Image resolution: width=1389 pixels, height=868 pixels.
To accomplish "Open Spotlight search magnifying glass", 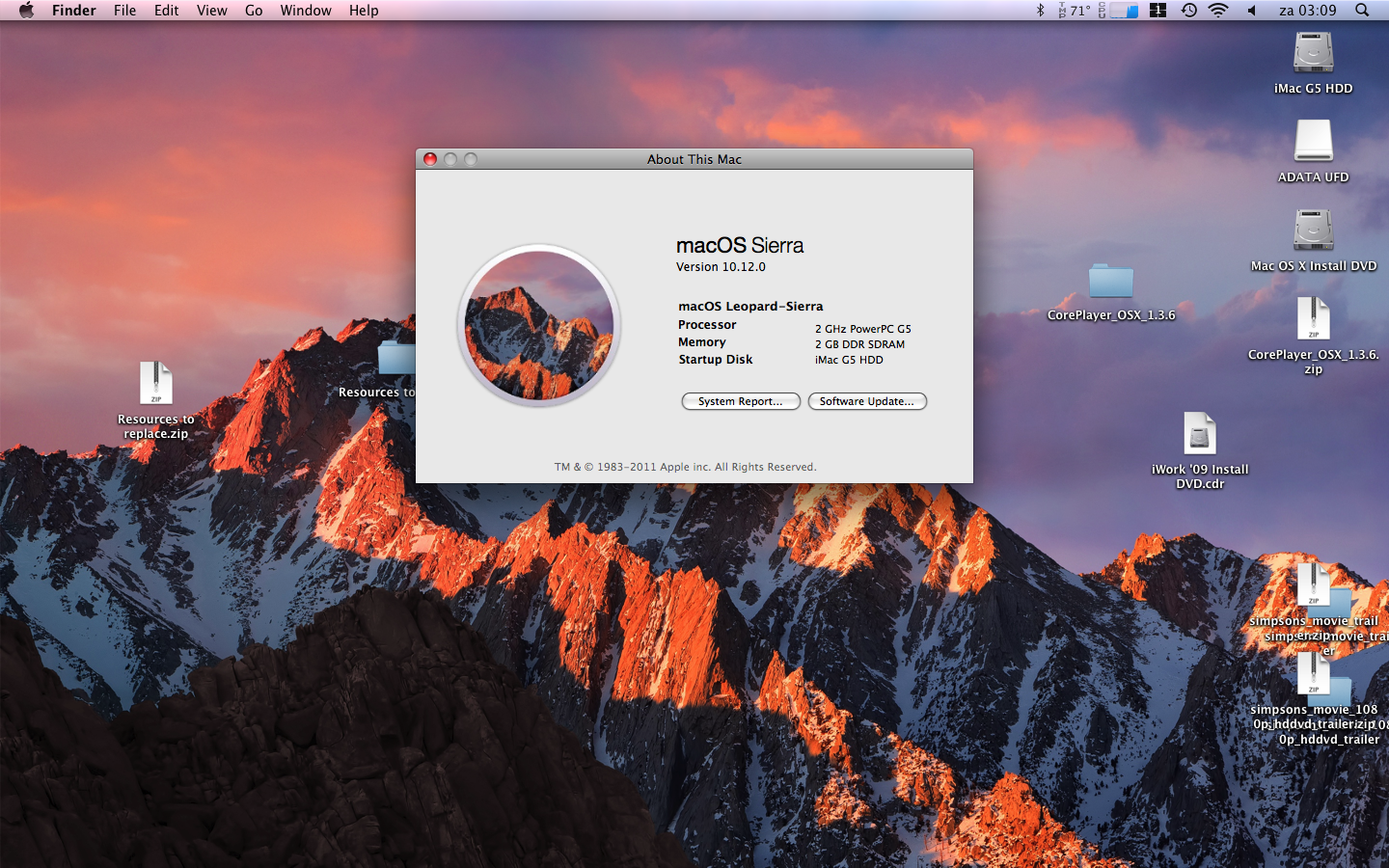I will (1362, 10).
